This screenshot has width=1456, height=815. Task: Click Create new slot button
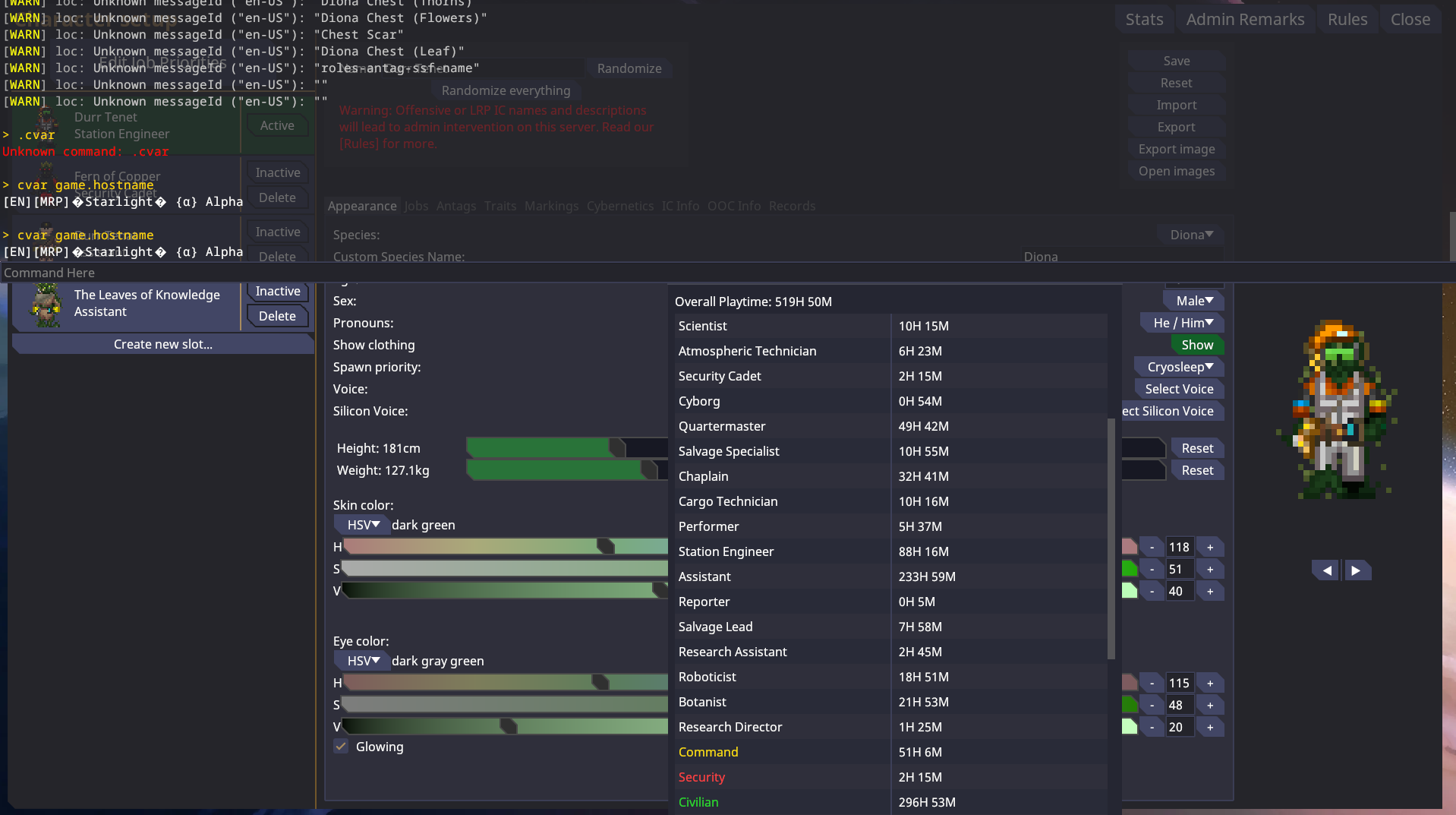coord(162,344)
